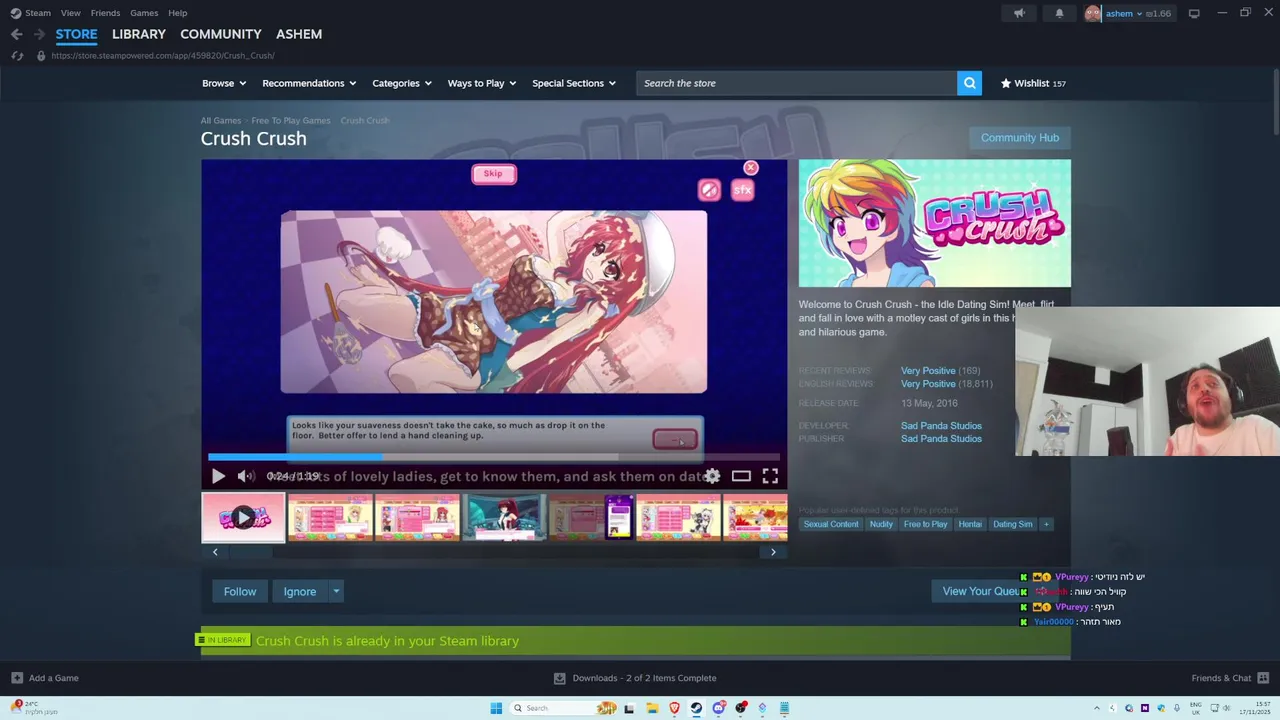Open the View menu
This screenshot has height=720, width=1280.
coord(70,13)
